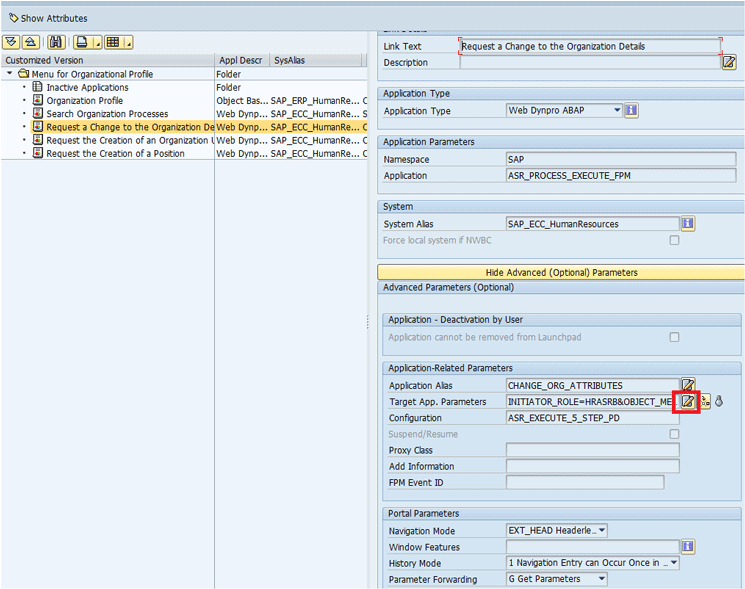Click the Window Features field

click(x=592, y=547)
